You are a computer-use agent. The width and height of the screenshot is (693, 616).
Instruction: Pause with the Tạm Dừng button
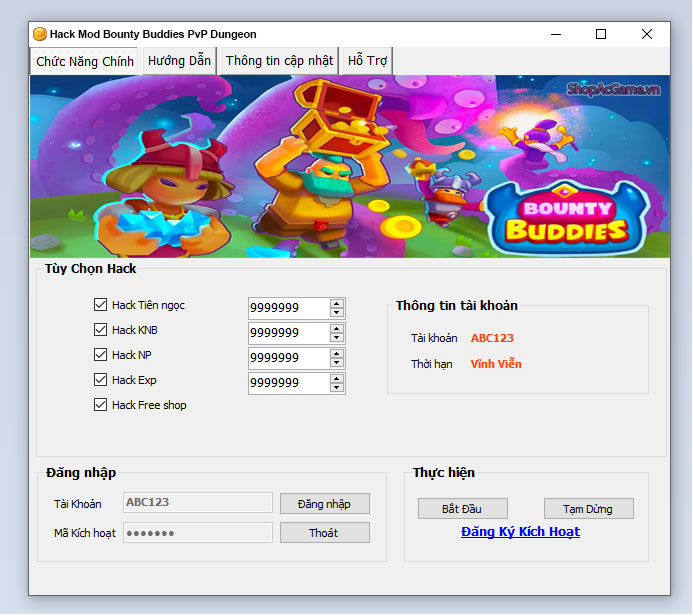(589, 509)
